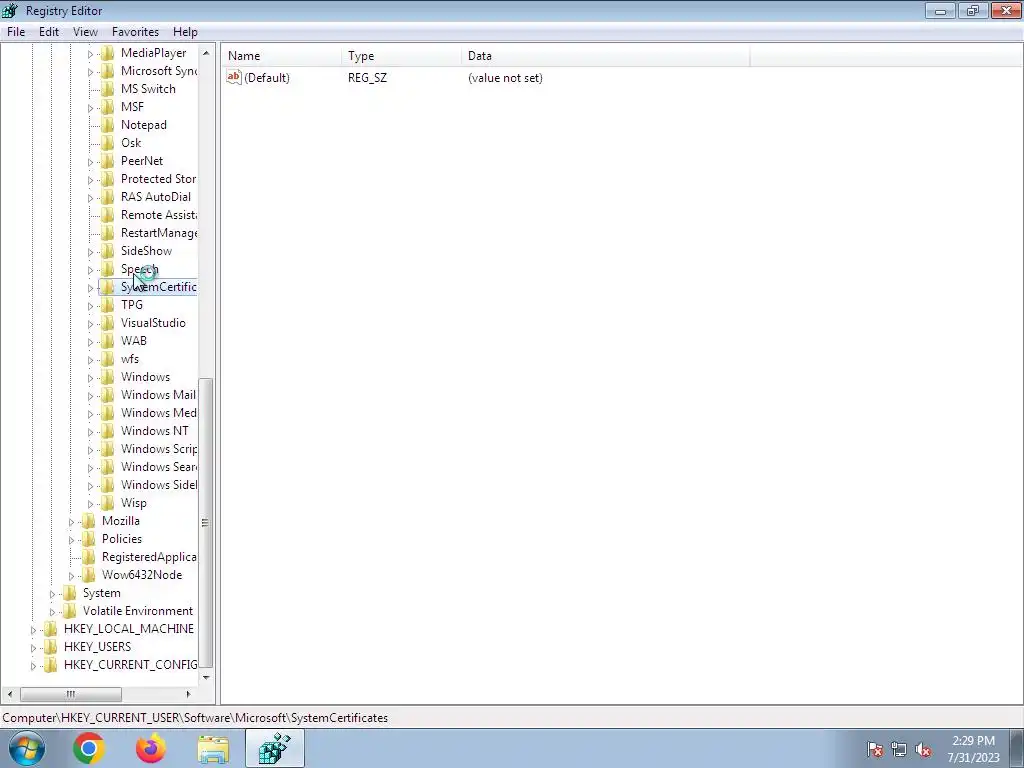The image size is (1024, 768).
Task: Select the Volatile Environment key
Action: (138, 611)
